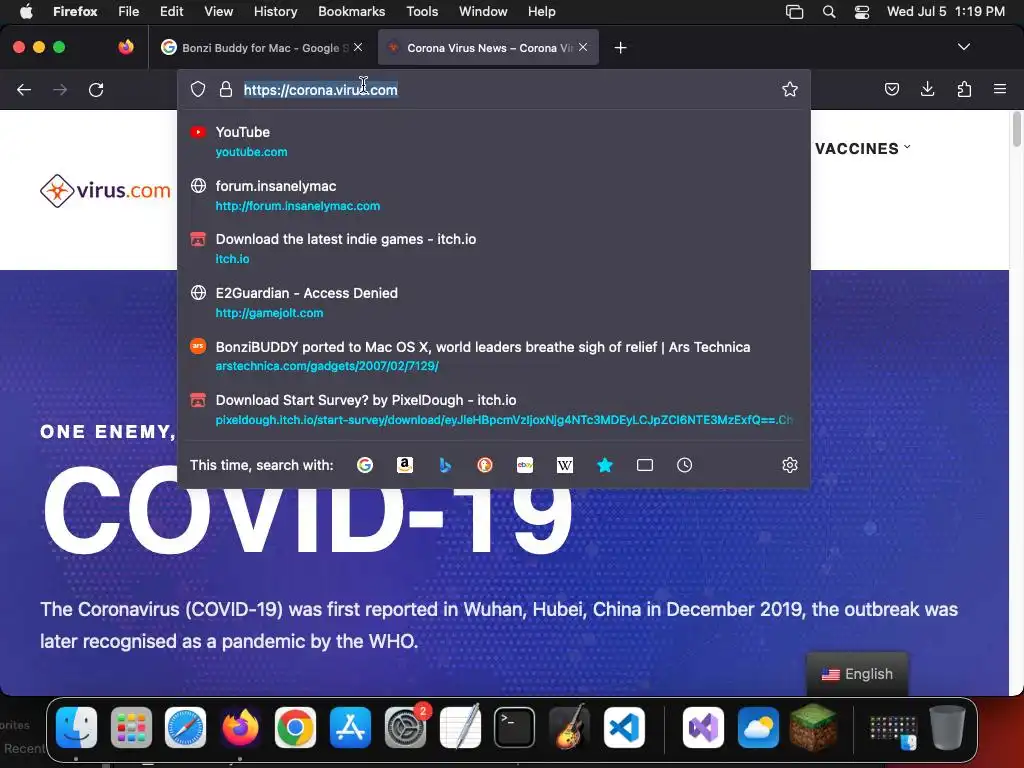Expand the VACCINES menu on the page
Viewport: 1024px width, 768px height.
(x=862, y=149)
